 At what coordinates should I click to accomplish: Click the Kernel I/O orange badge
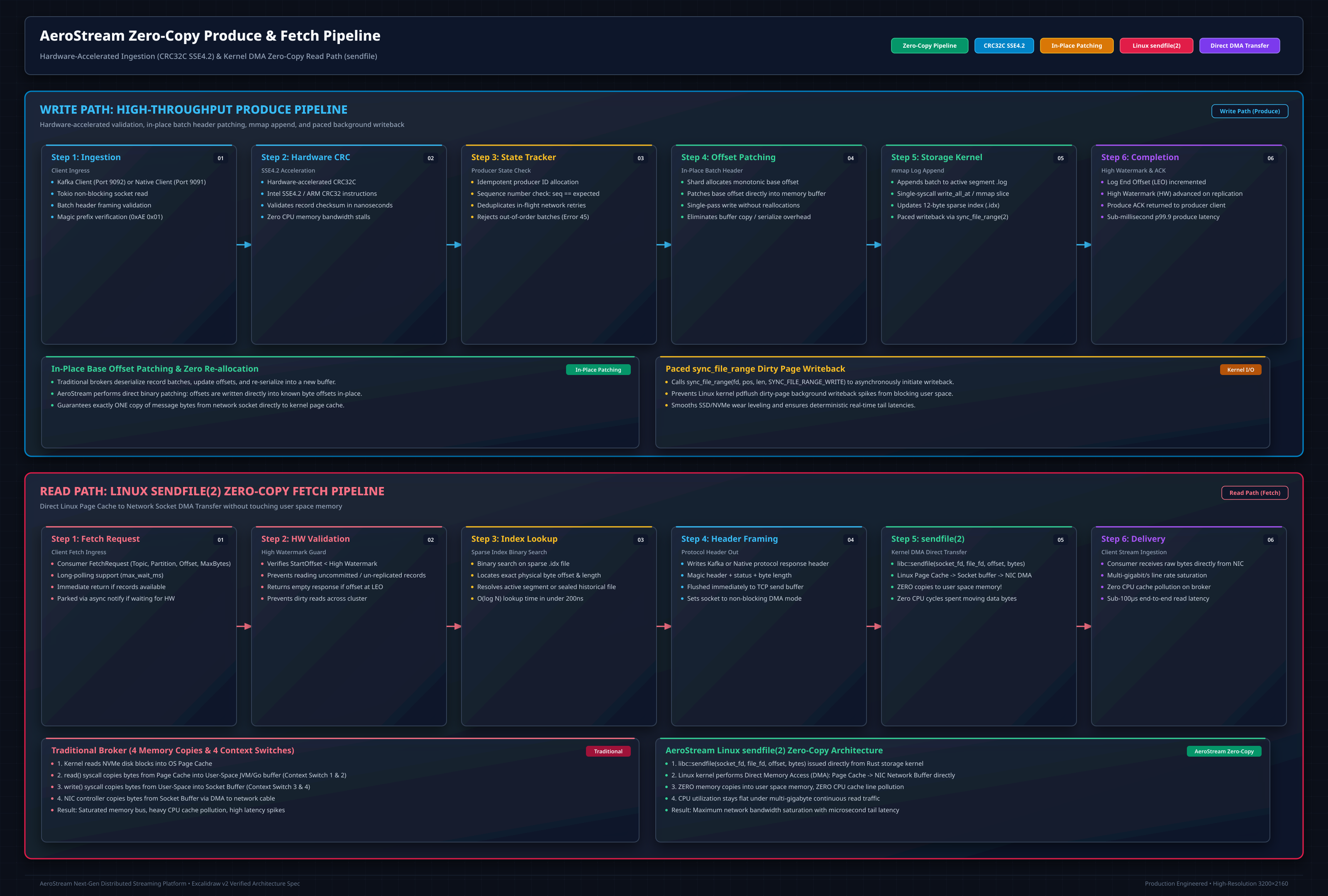tap(1240, 370)
